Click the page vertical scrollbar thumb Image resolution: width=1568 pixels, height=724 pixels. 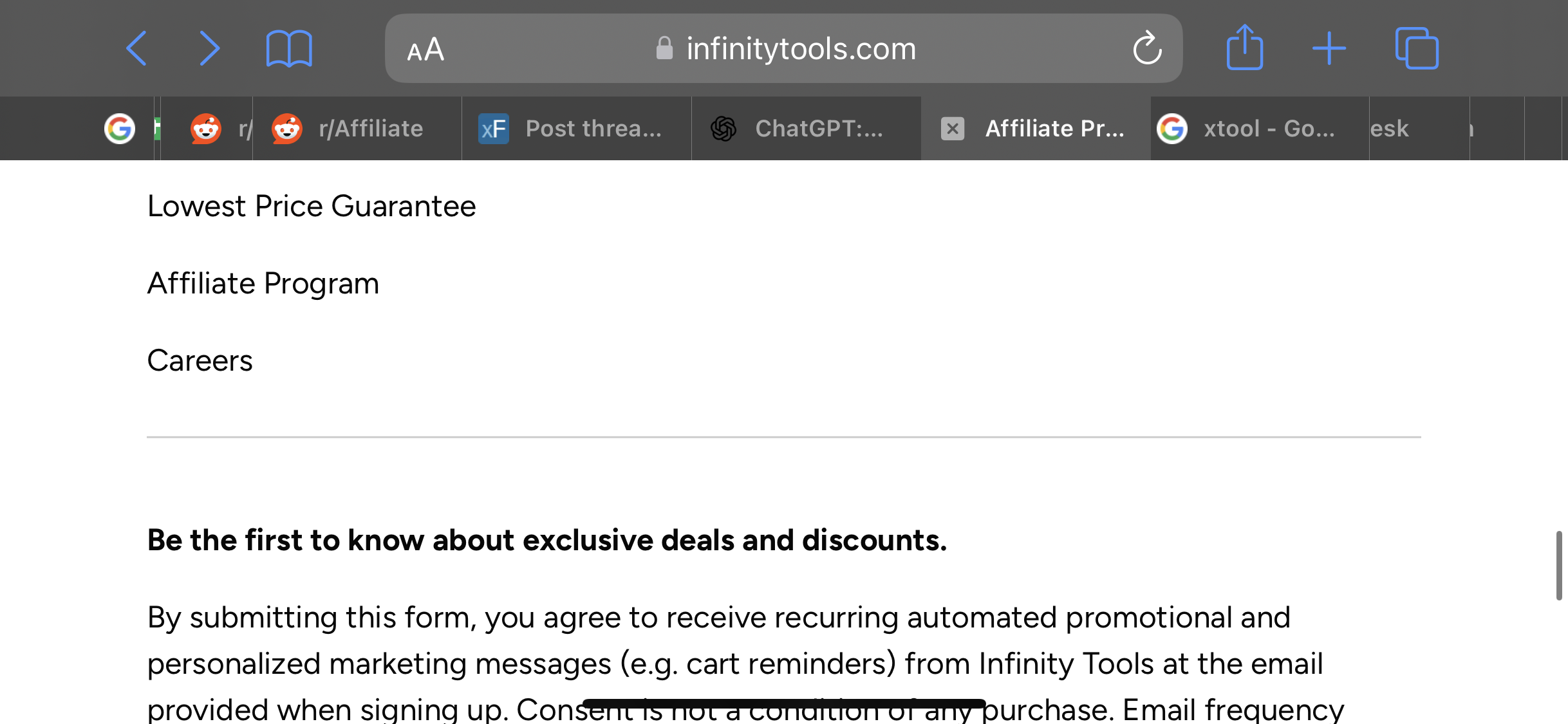[1558, 566]
